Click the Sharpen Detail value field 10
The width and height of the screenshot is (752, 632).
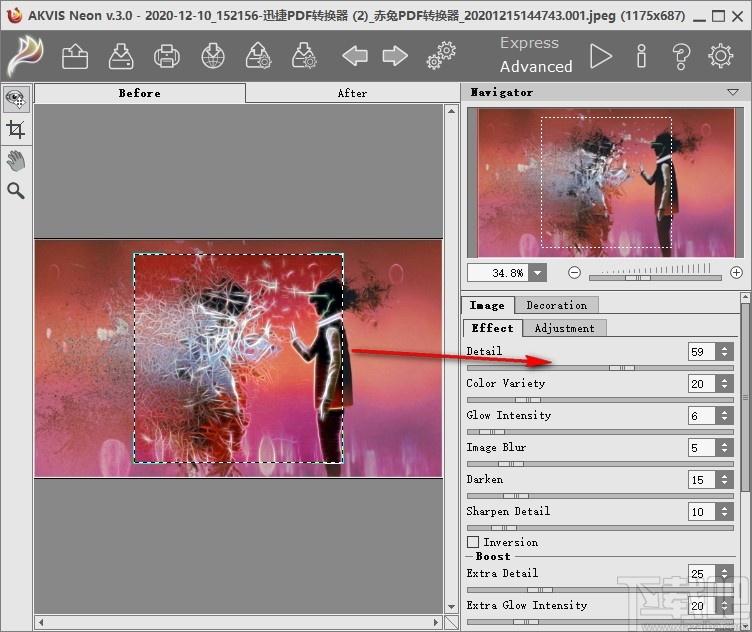702,512
